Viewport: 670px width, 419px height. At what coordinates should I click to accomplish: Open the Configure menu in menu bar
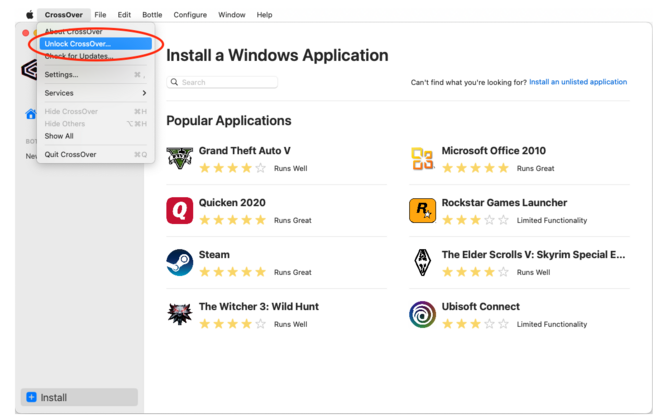[190, 15]
